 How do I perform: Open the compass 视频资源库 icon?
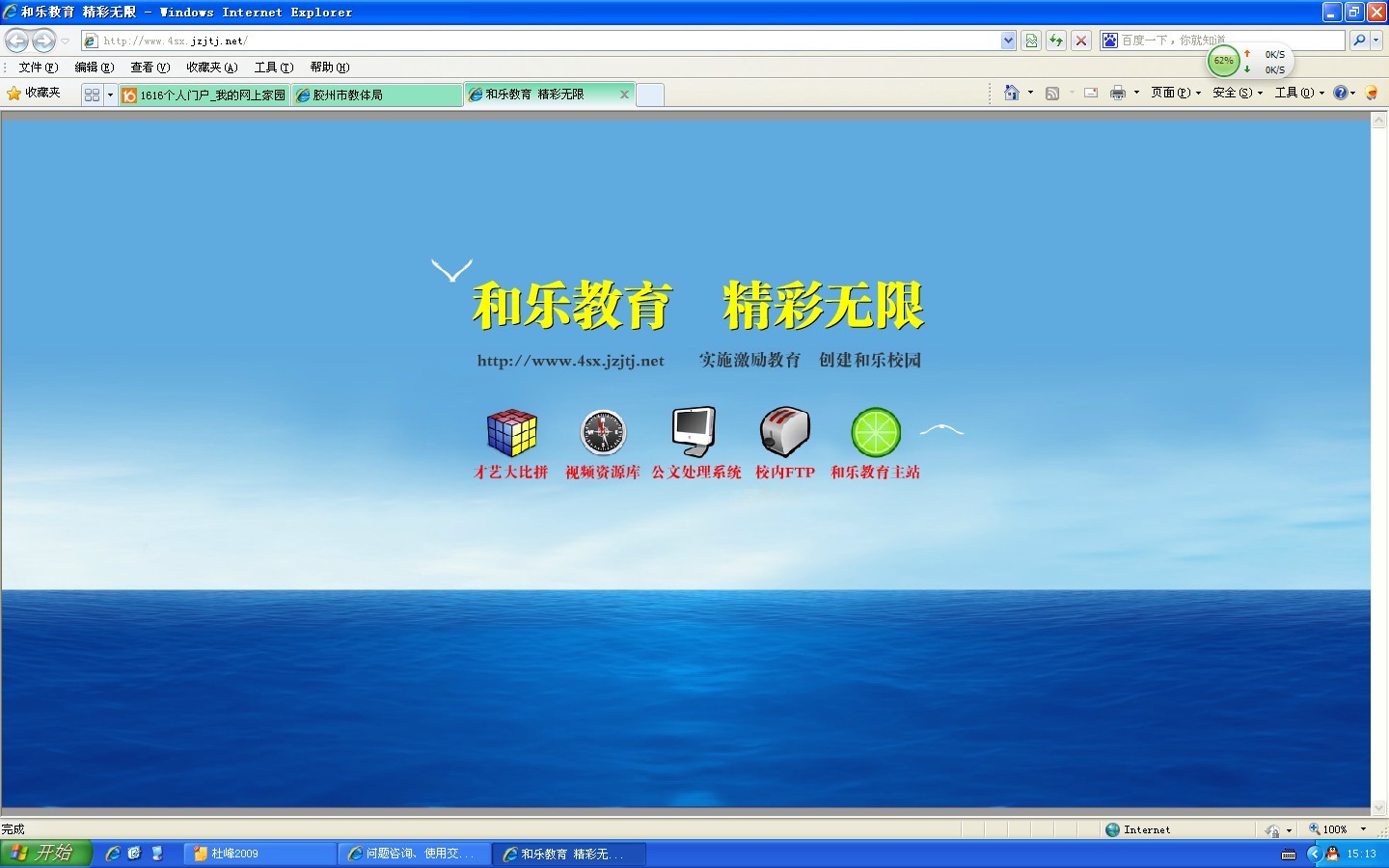603,433
